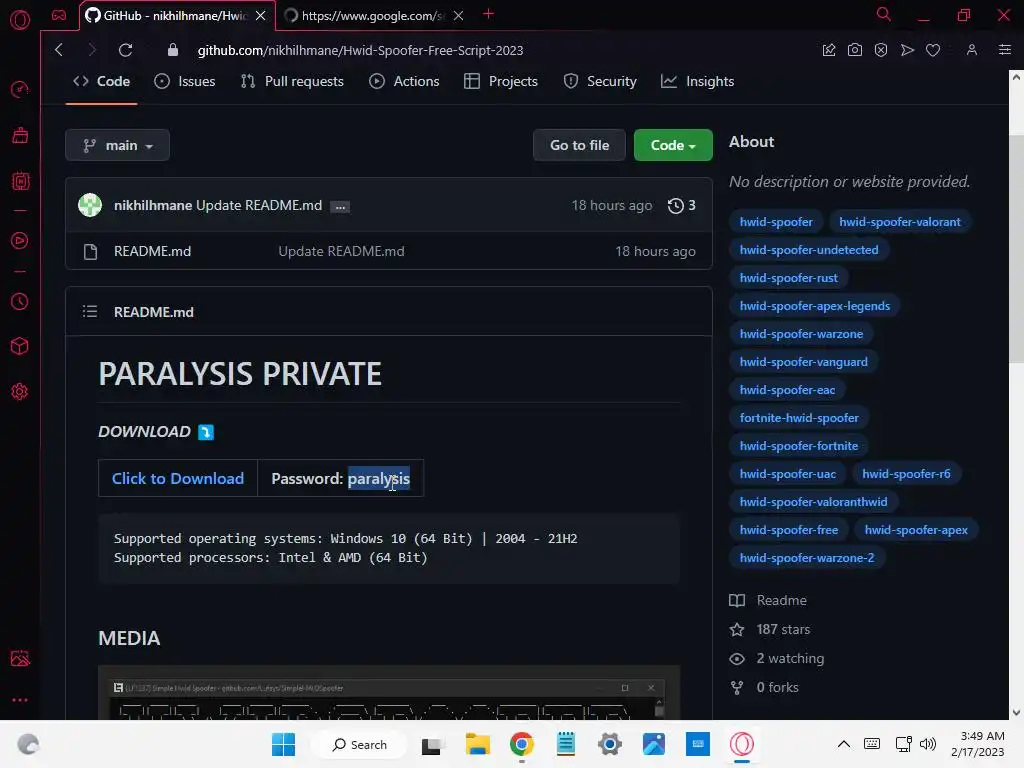Image resolution: width=1024 pixels, height=768 pixels.
Task: Open the Player icon in sidebar
Action: [20, 240]
